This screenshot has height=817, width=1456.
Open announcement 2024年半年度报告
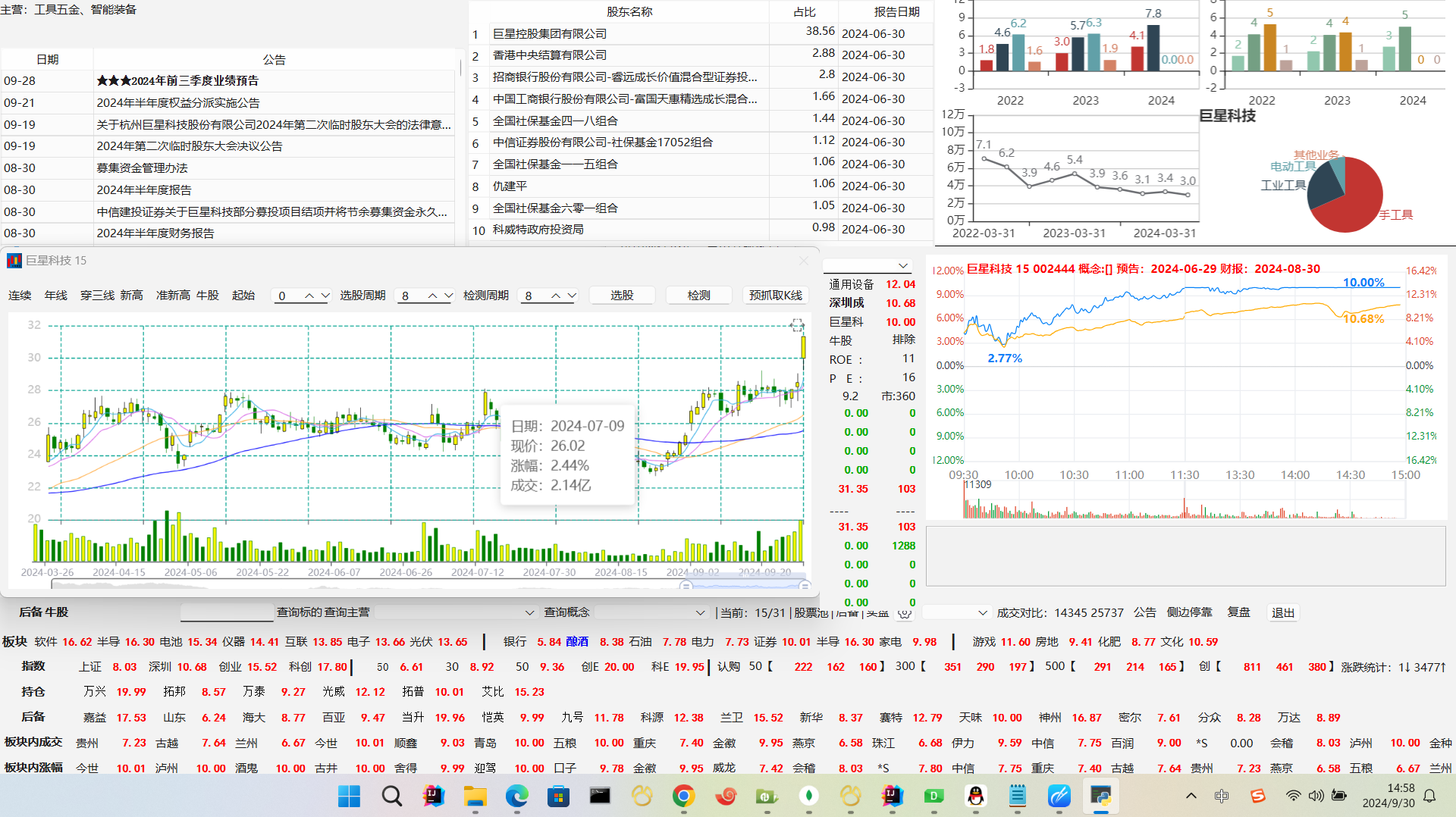click(x=144, y=189)
